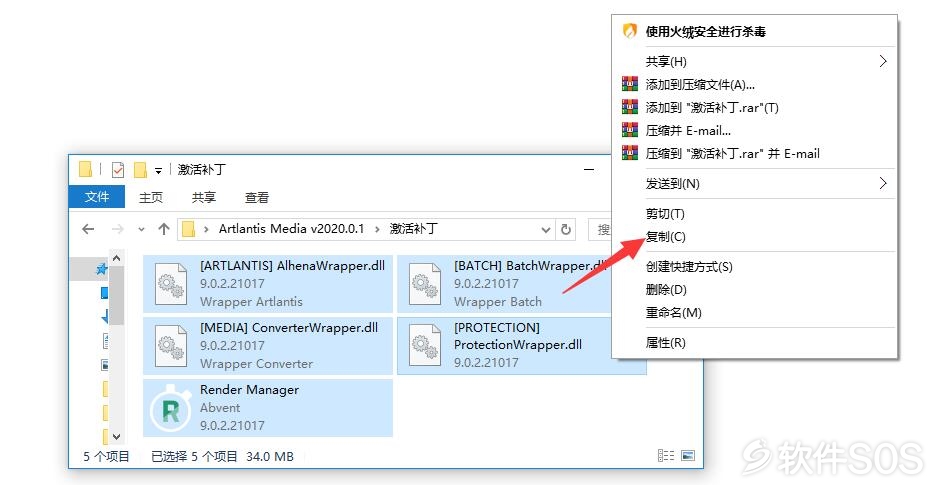Open the 共享 ribbon tab
938x485 pixels.
point(203,197)
